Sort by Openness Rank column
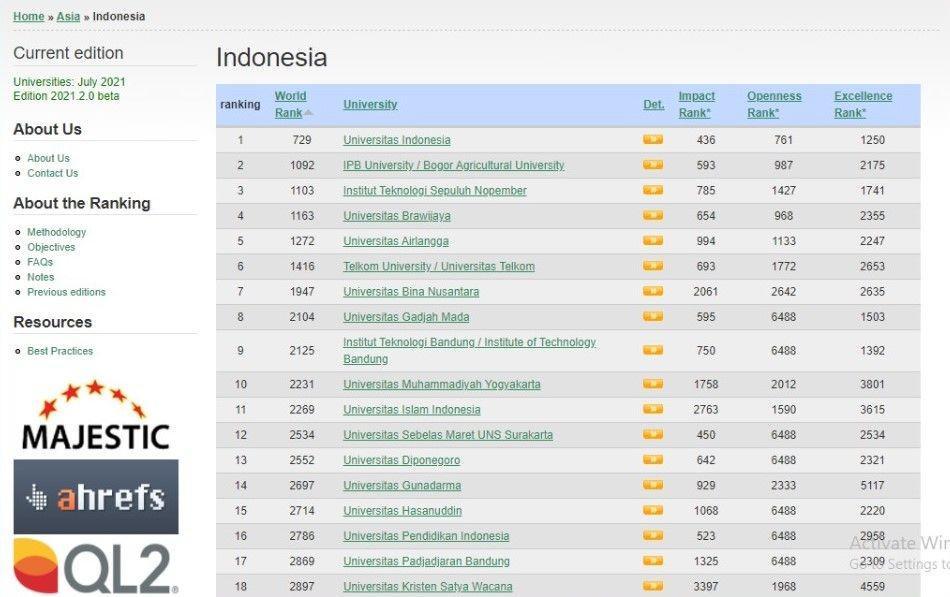 [774, 104]
